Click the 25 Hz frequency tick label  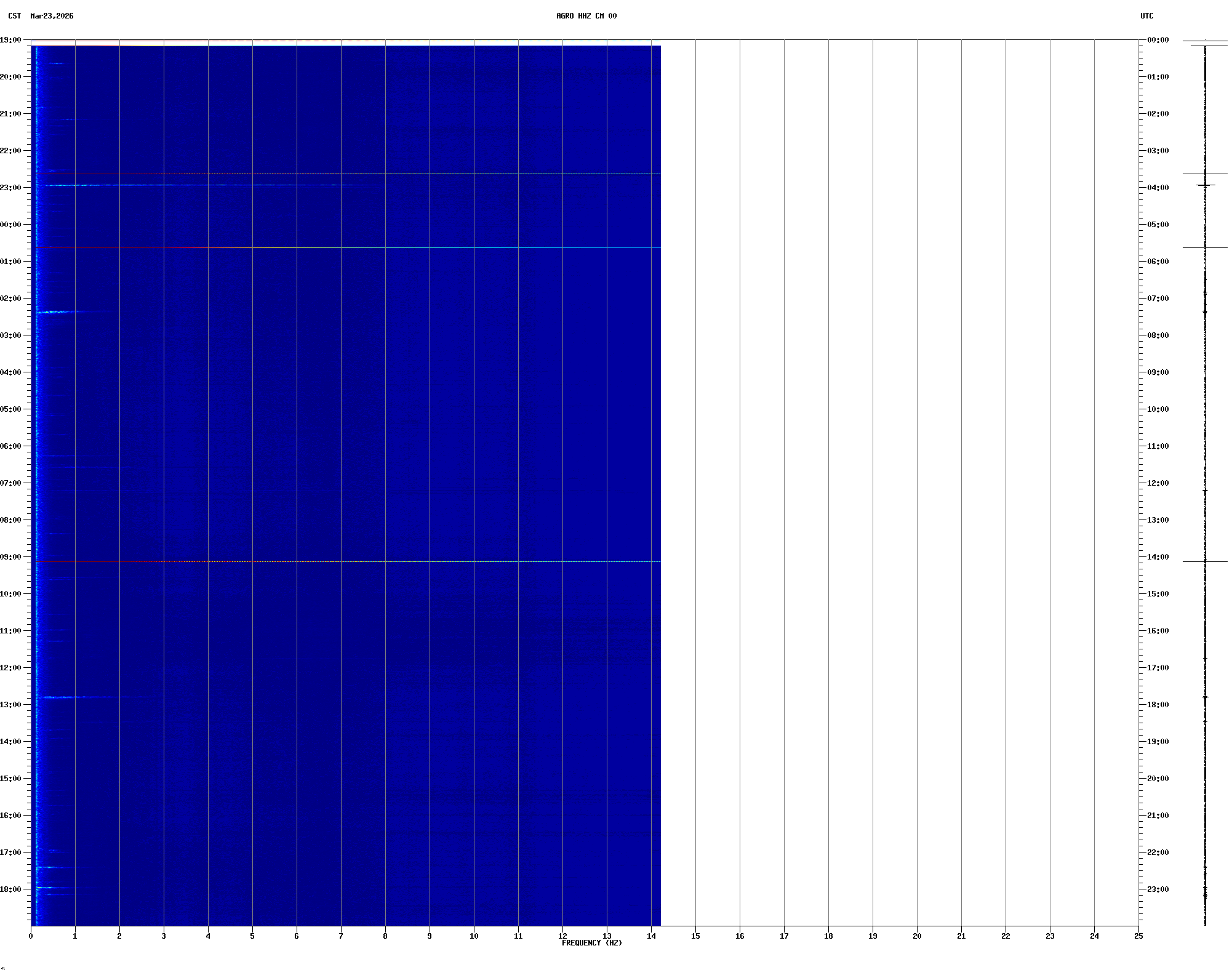click(x=1138, y=936)
